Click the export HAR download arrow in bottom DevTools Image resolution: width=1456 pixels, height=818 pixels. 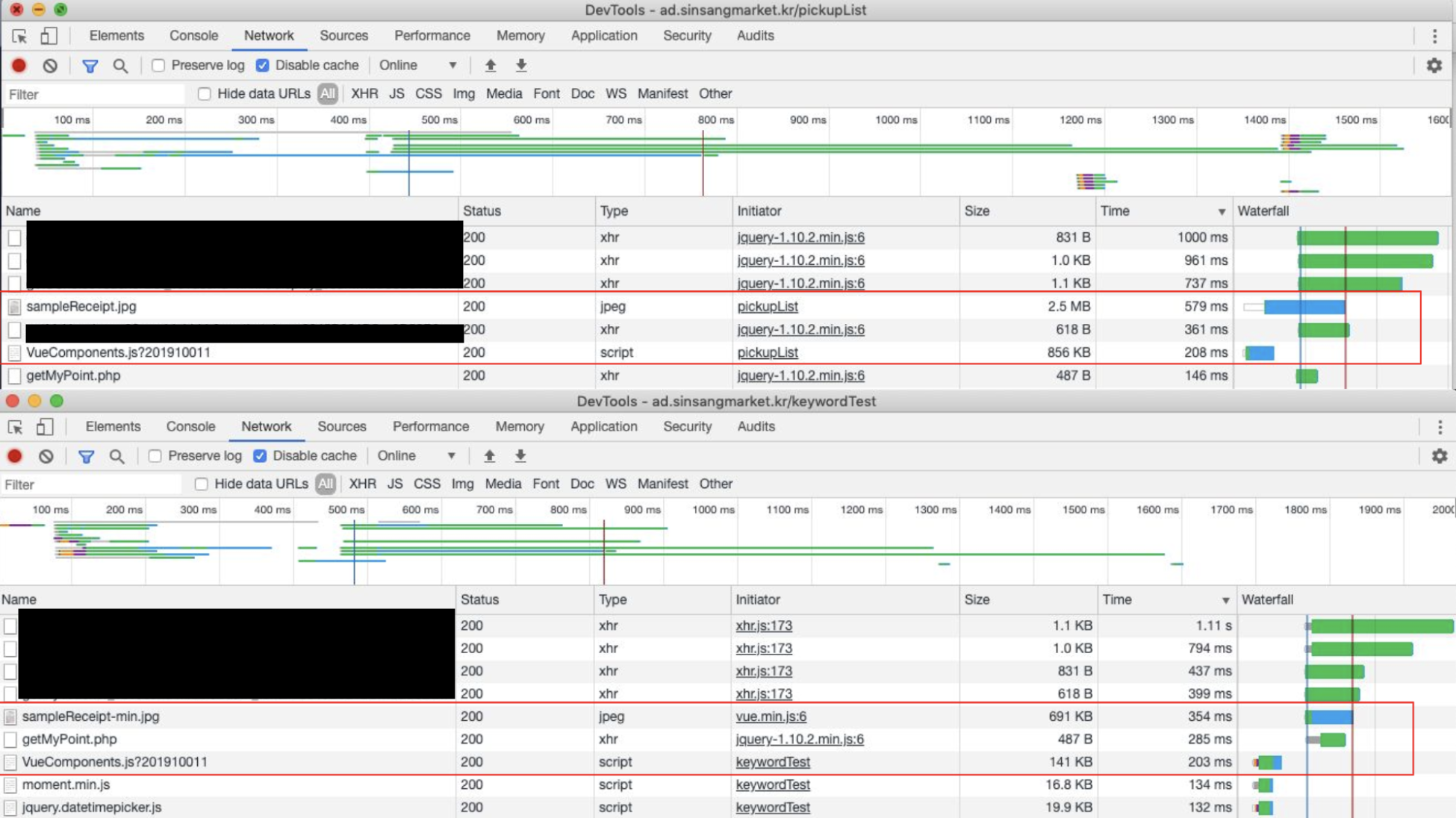[x=520, y=456]
